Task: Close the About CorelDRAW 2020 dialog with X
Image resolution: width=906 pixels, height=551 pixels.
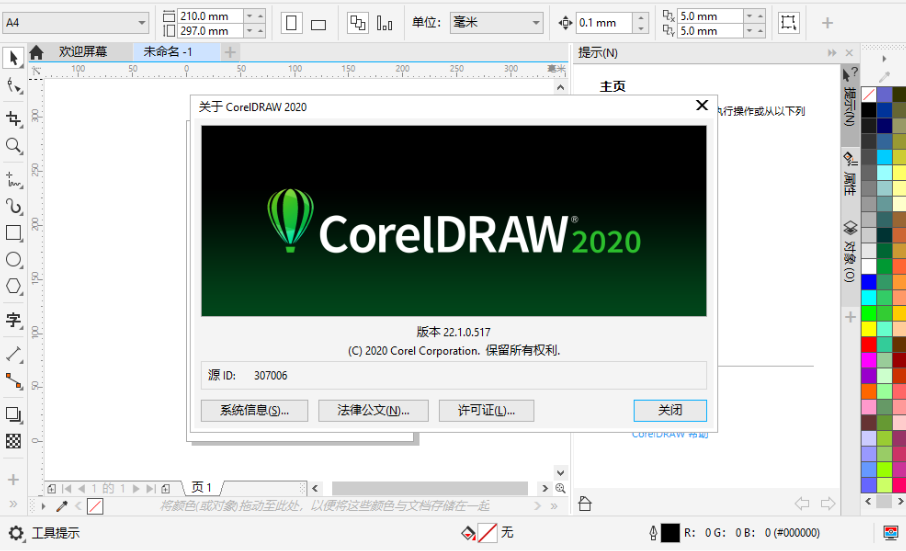Action: pos(702,105)
